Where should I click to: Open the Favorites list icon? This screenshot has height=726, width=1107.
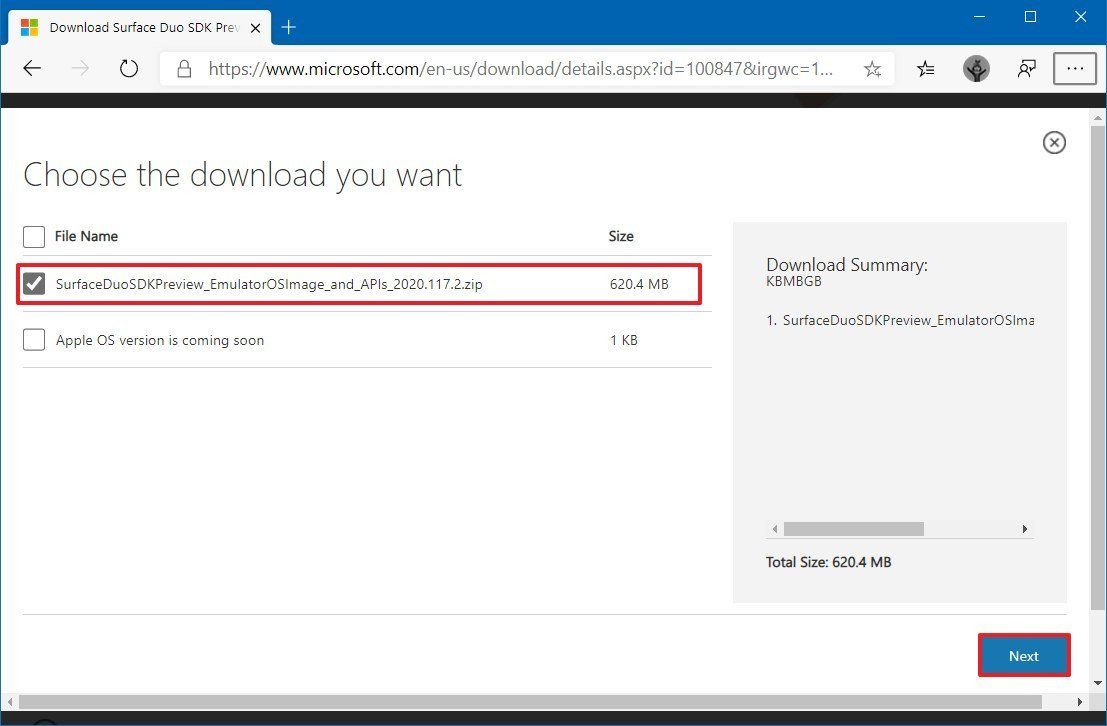pos(925,68)
